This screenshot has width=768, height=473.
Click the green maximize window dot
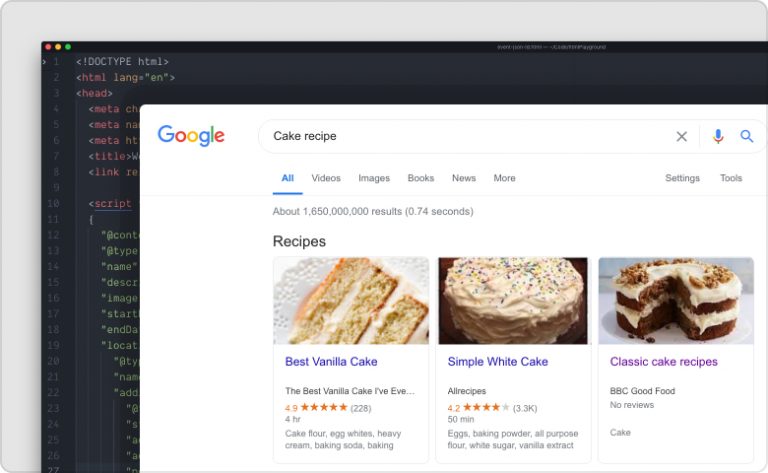(67, 47)
